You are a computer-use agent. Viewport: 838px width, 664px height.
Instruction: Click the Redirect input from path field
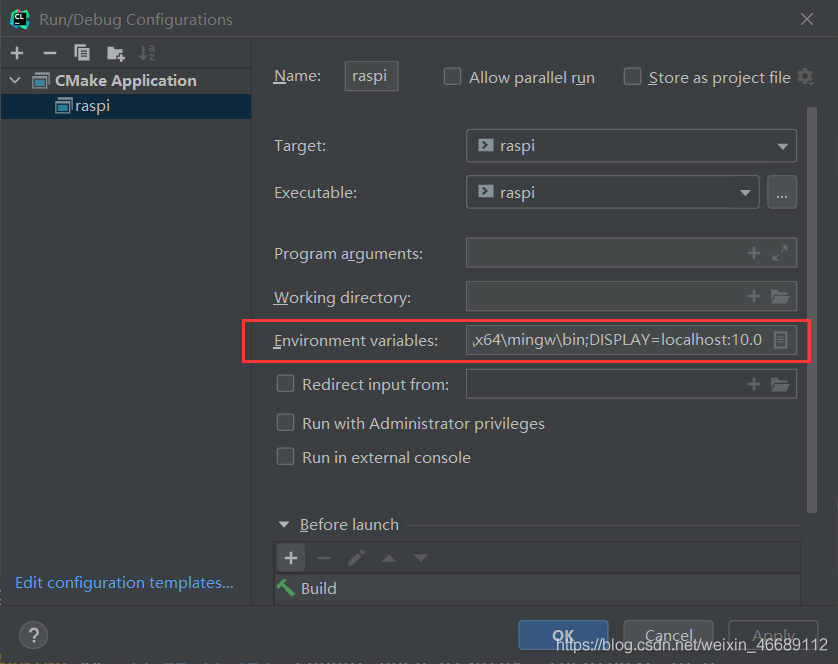(631, 384)
